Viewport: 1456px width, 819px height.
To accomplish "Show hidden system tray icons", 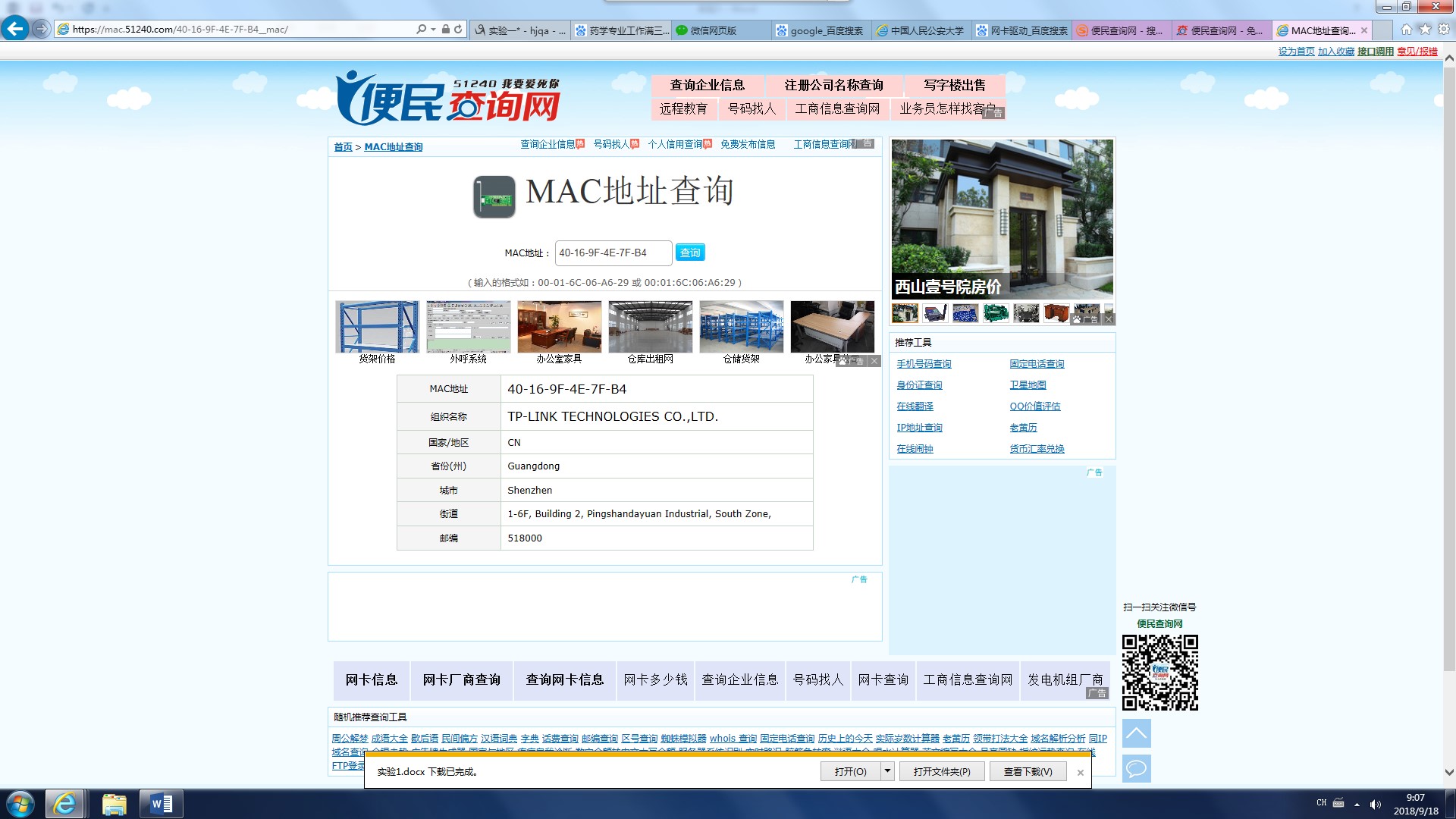I will coord(1357,804).
